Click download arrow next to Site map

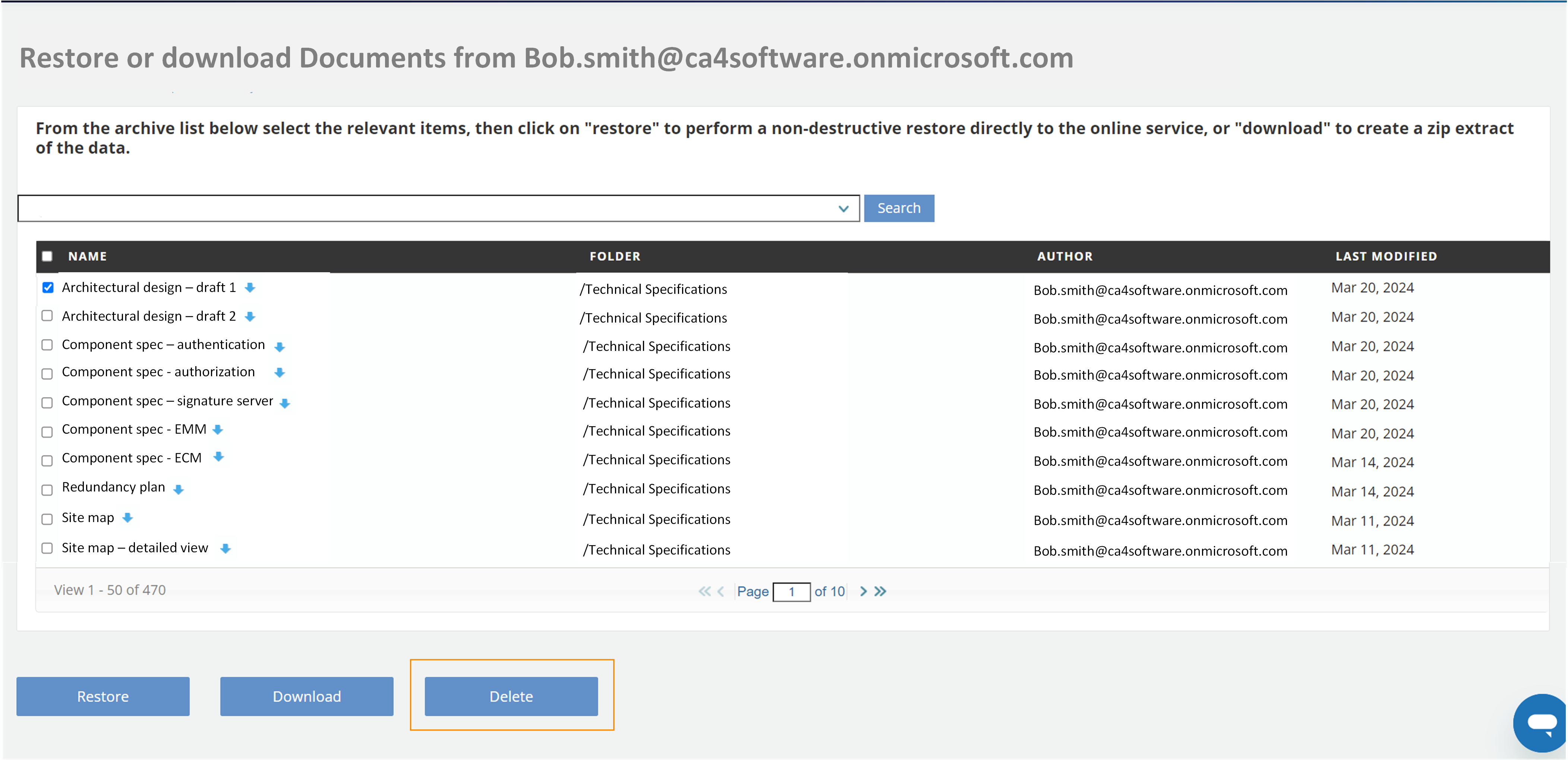pos(127,518)
